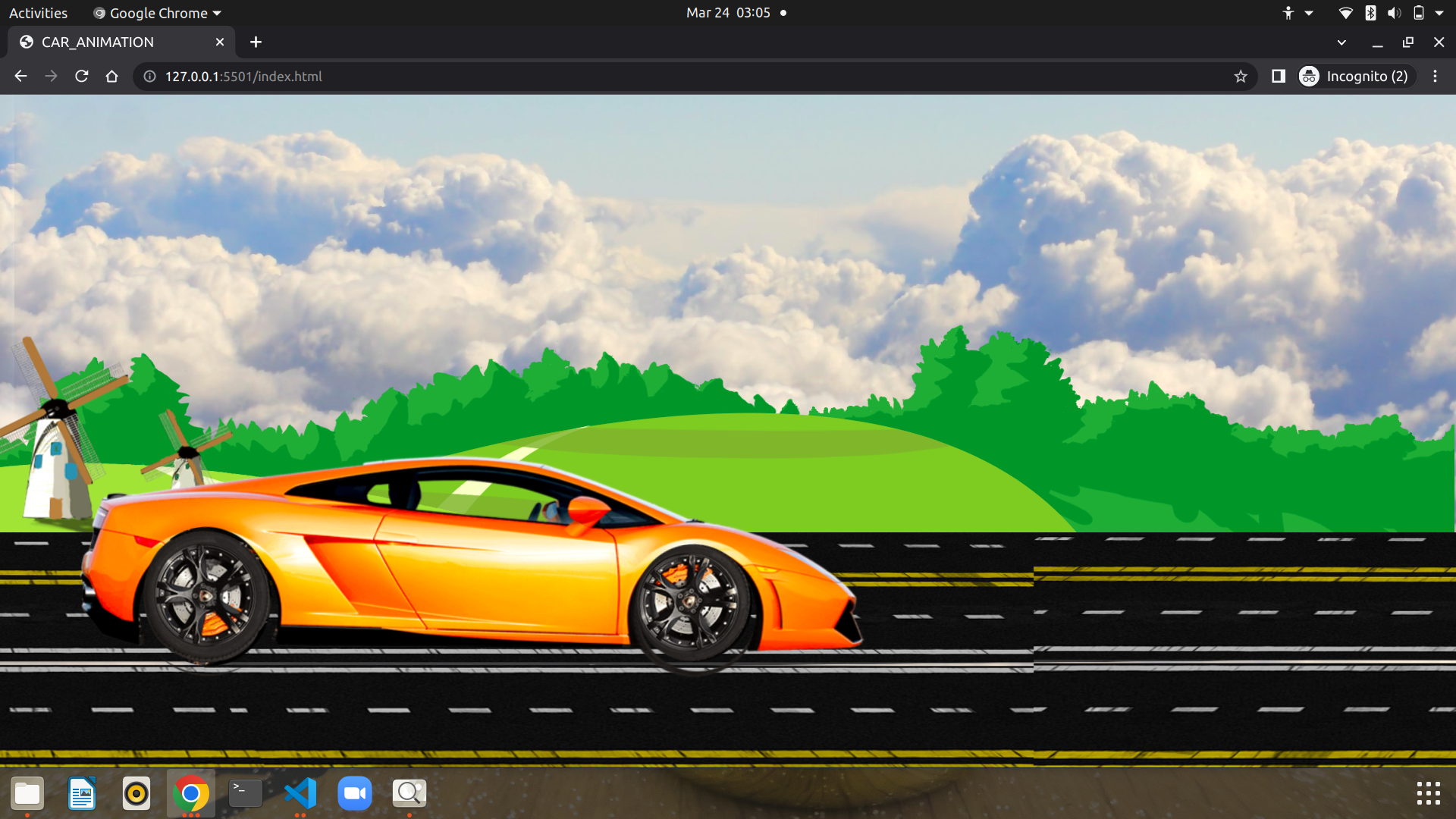Close the CAR_ANIMATION tab

pos(220,42)
